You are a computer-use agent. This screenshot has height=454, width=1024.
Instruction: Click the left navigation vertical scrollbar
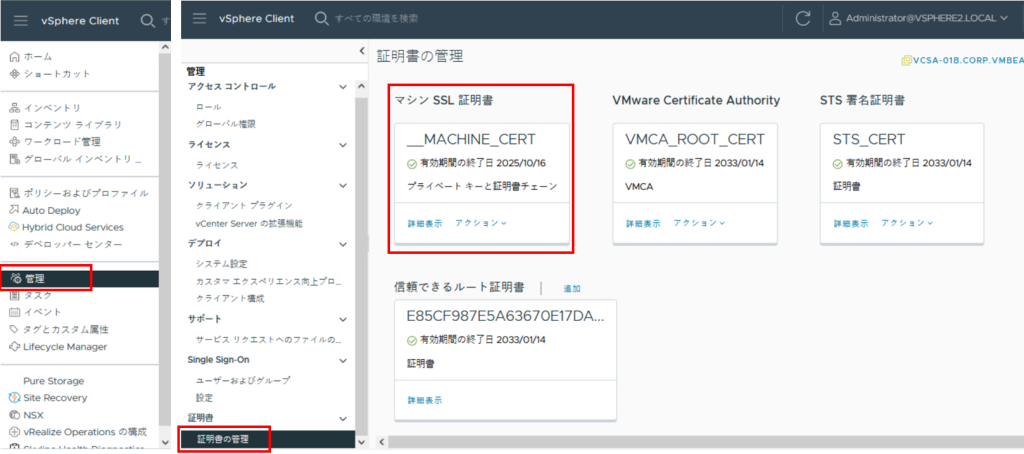[165, 242]
